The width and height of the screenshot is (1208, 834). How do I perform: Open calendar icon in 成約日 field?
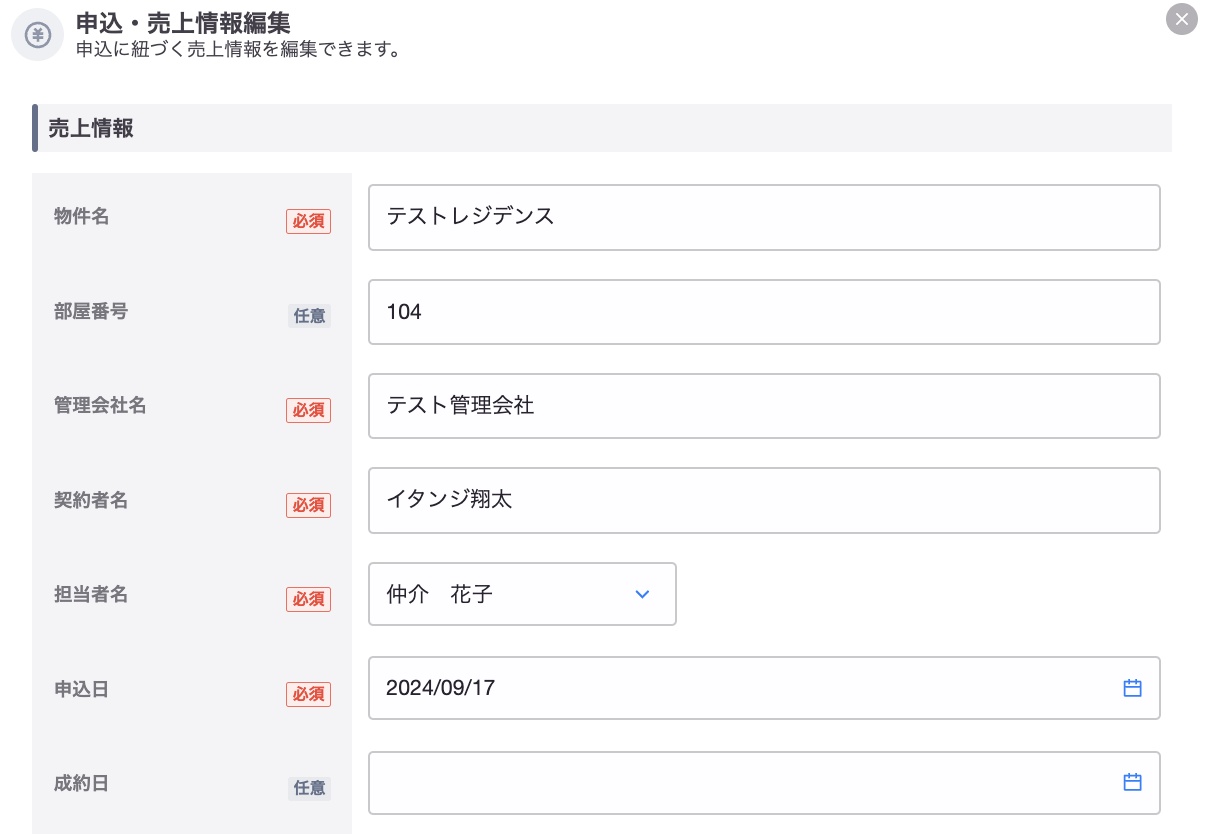1132,782
